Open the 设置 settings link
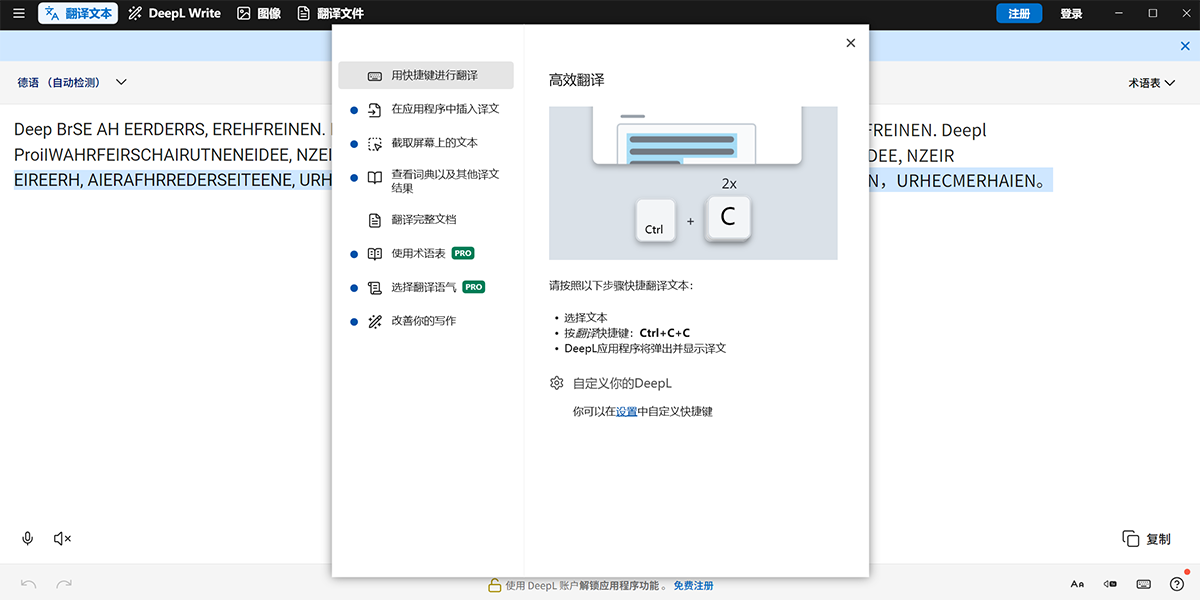 pyautogui.click(x=626, y=411)
